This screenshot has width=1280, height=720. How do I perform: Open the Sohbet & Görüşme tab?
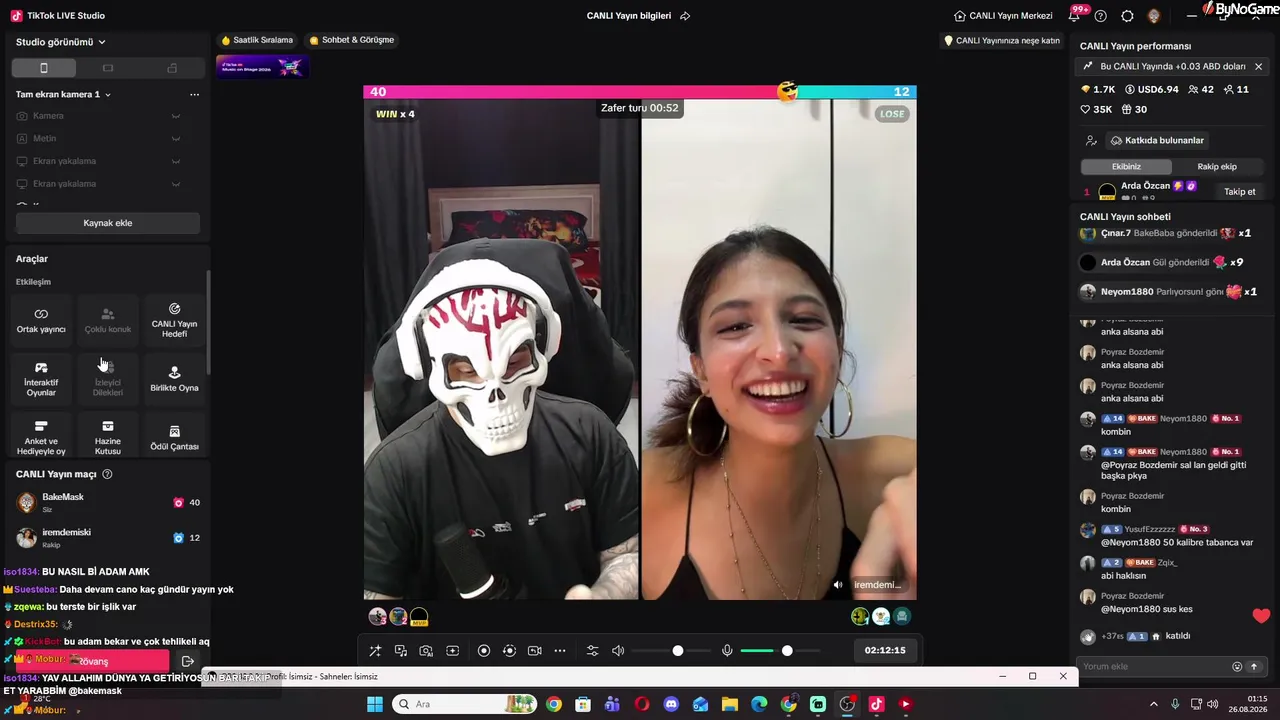352,40
